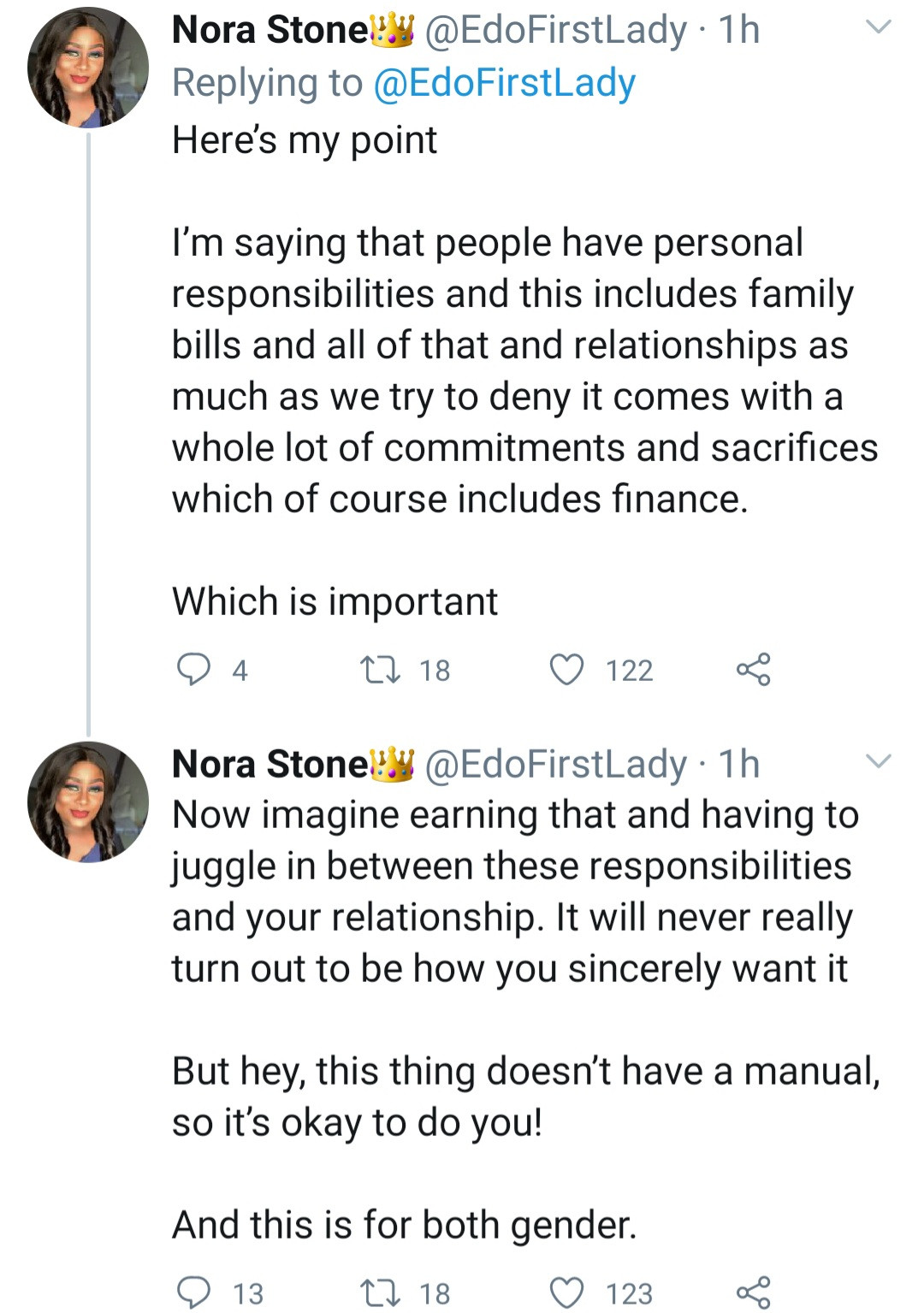Open the first tweet's chevron options menu

[879, 27]
